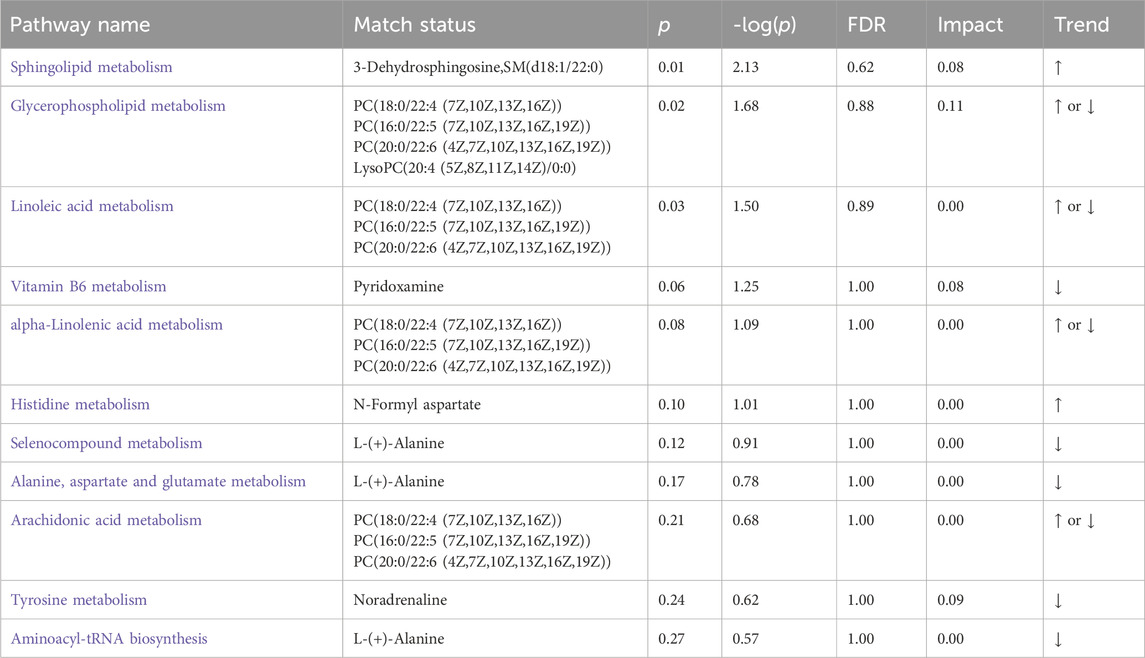Open the Sphingolipid metabolism pathway link
The width and height of the screenshot is (1145, 658).
pyautogui.click(x=91, y=67)
